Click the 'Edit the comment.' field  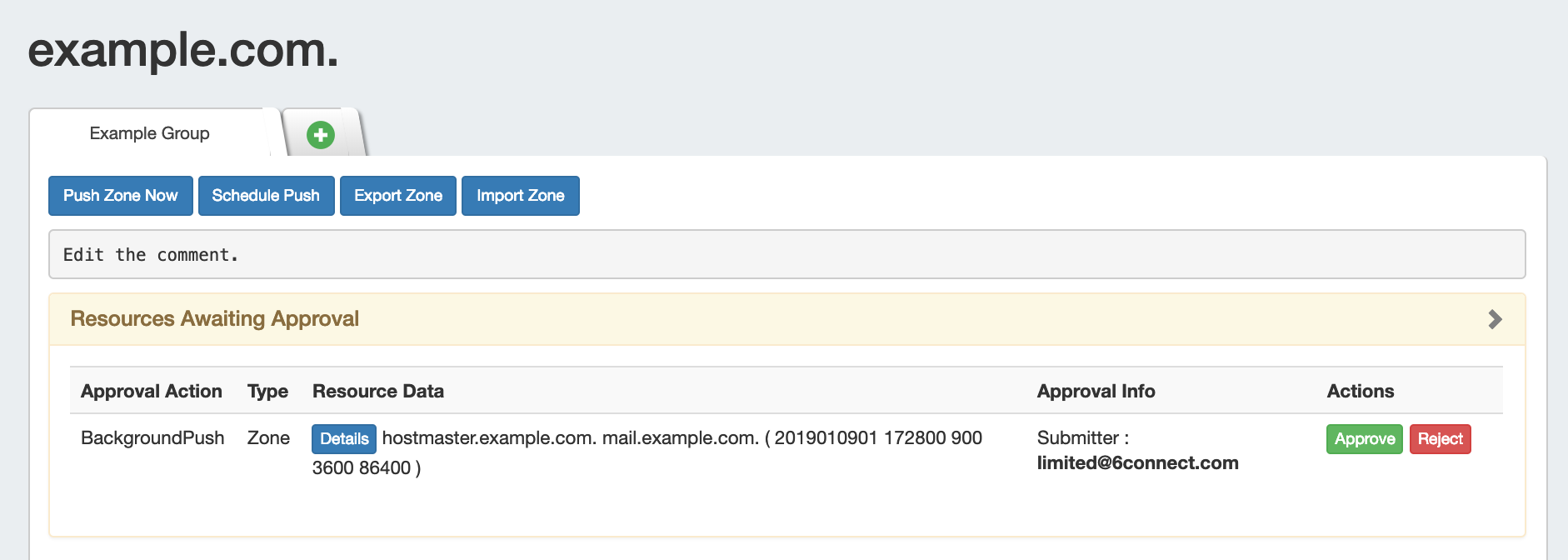[x=786, y=255]
